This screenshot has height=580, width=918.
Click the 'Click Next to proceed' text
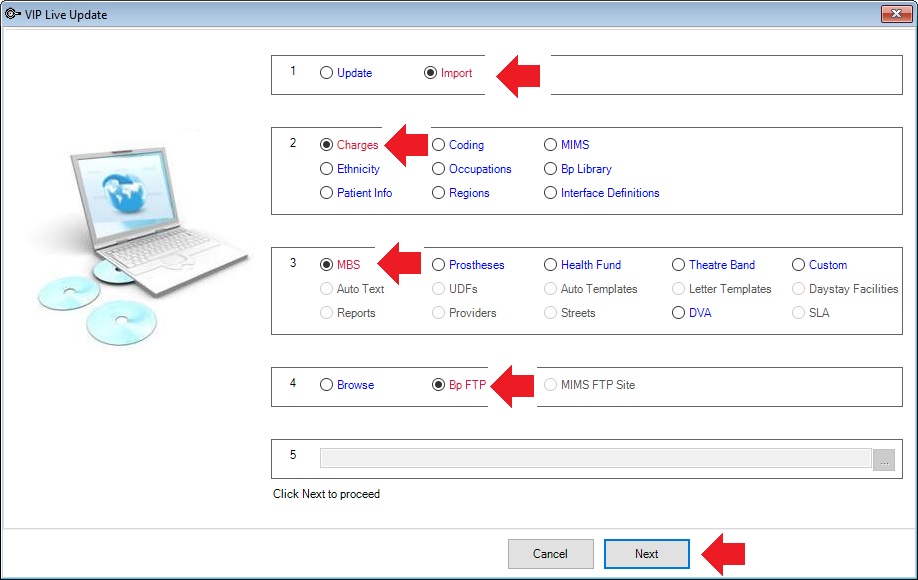[x=326, y=494]
